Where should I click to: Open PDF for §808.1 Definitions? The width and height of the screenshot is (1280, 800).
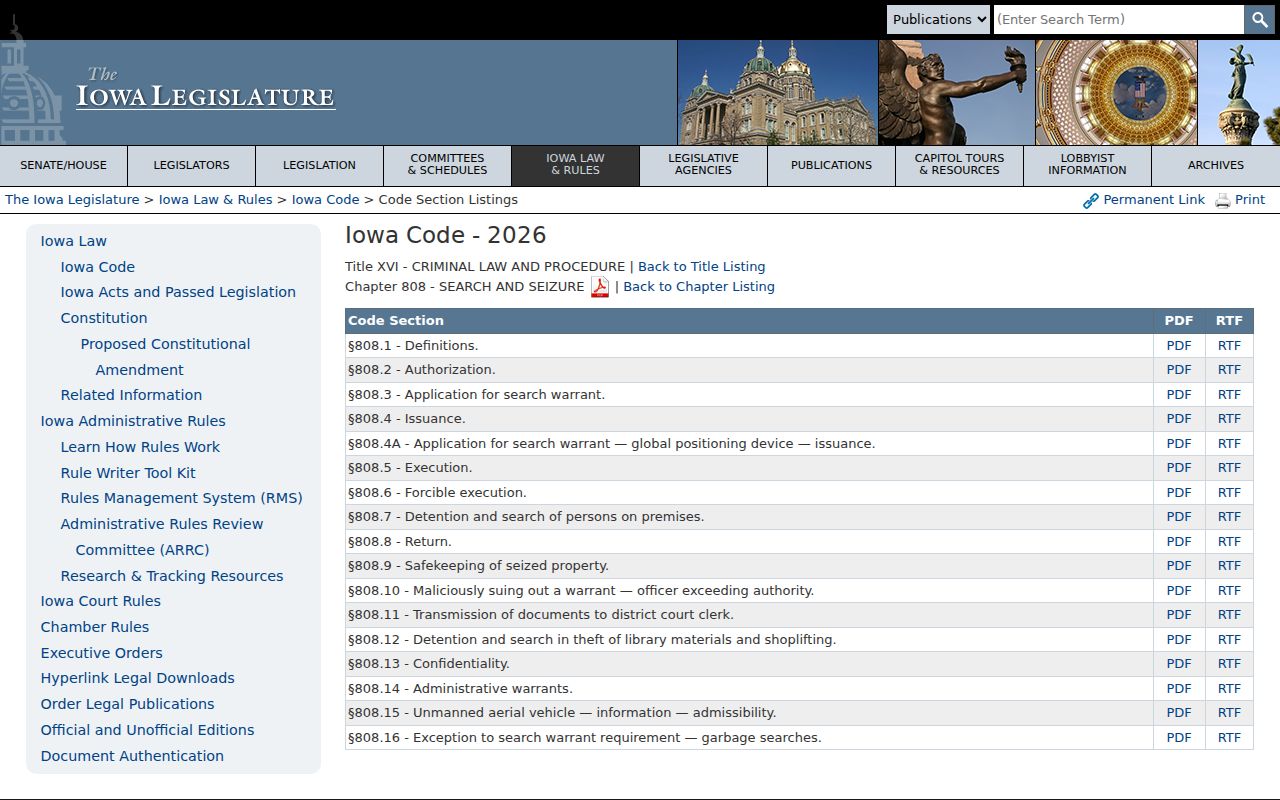click(x=1179, y=346)
